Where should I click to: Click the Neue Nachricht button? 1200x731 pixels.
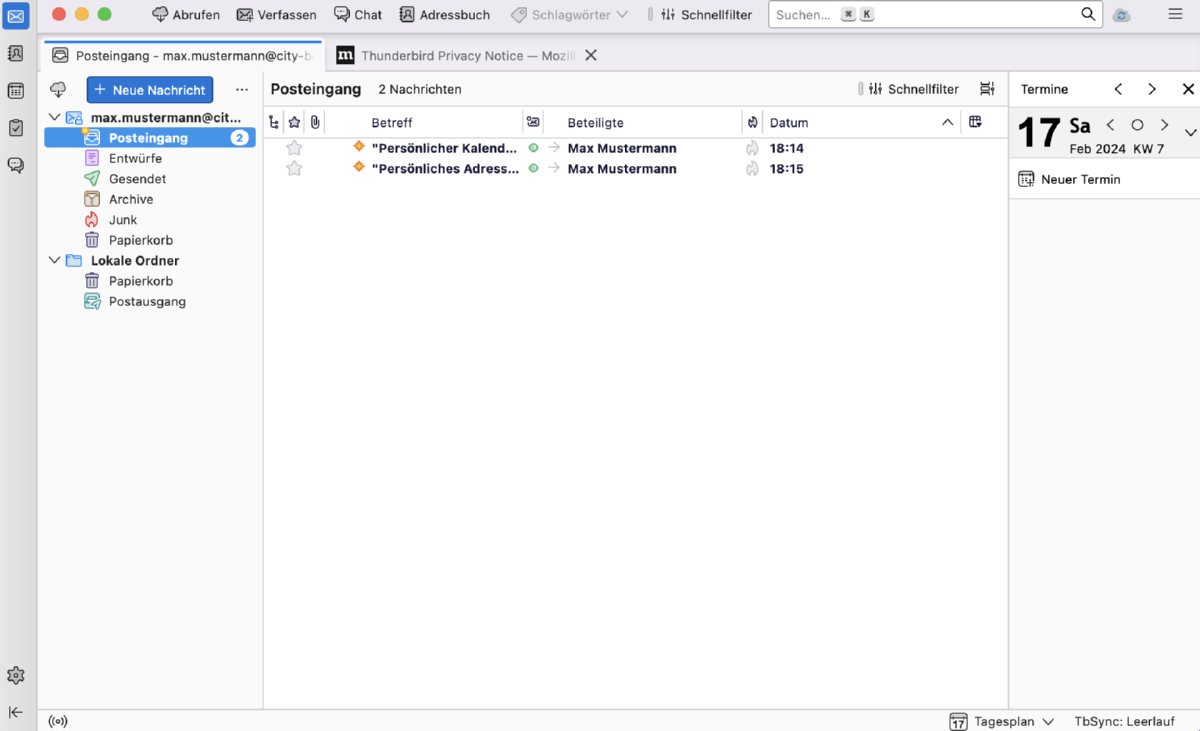click(149, 90)
